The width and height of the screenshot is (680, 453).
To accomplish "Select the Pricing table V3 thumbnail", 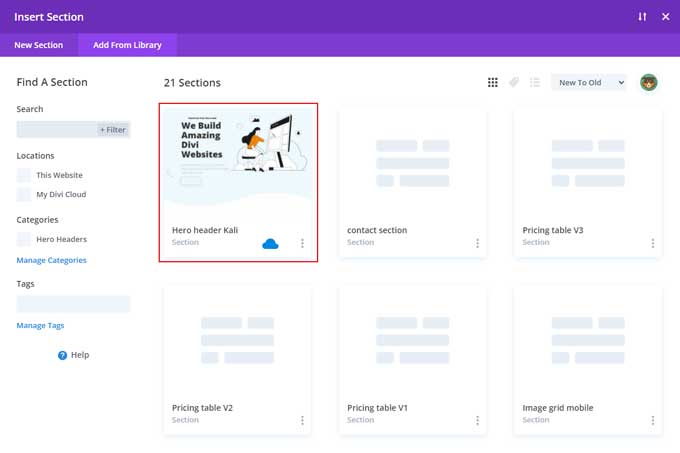I will point(588,163).
